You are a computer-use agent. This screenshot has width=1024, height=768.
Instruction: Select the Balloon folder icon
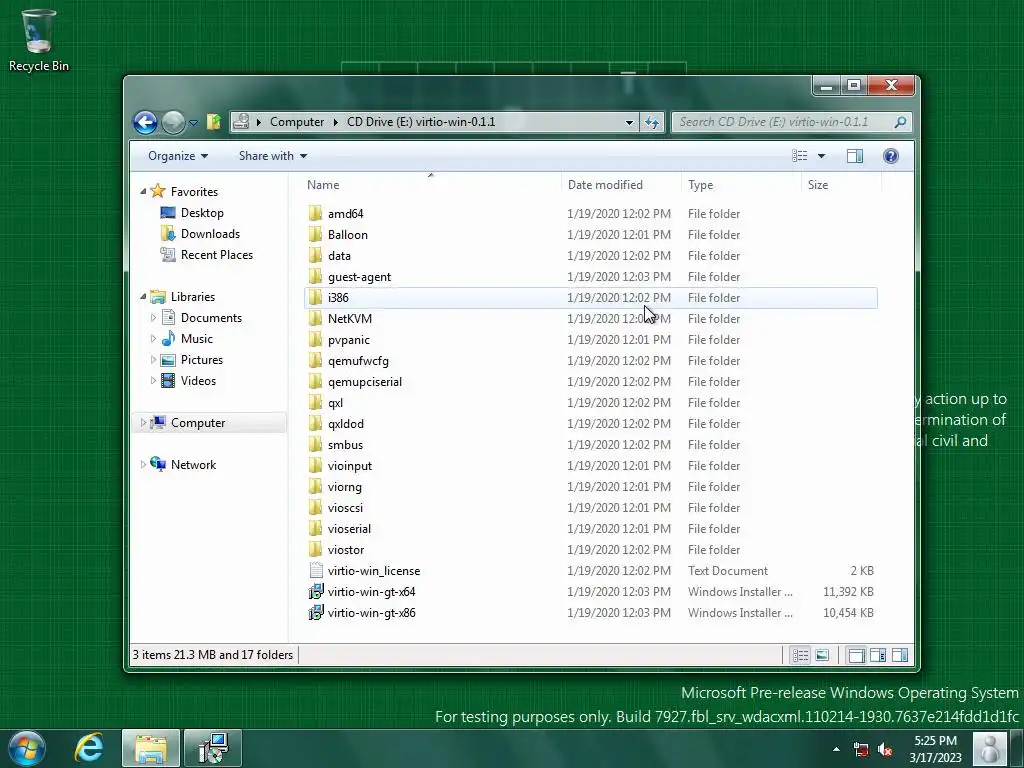click(x=315, y=234)
